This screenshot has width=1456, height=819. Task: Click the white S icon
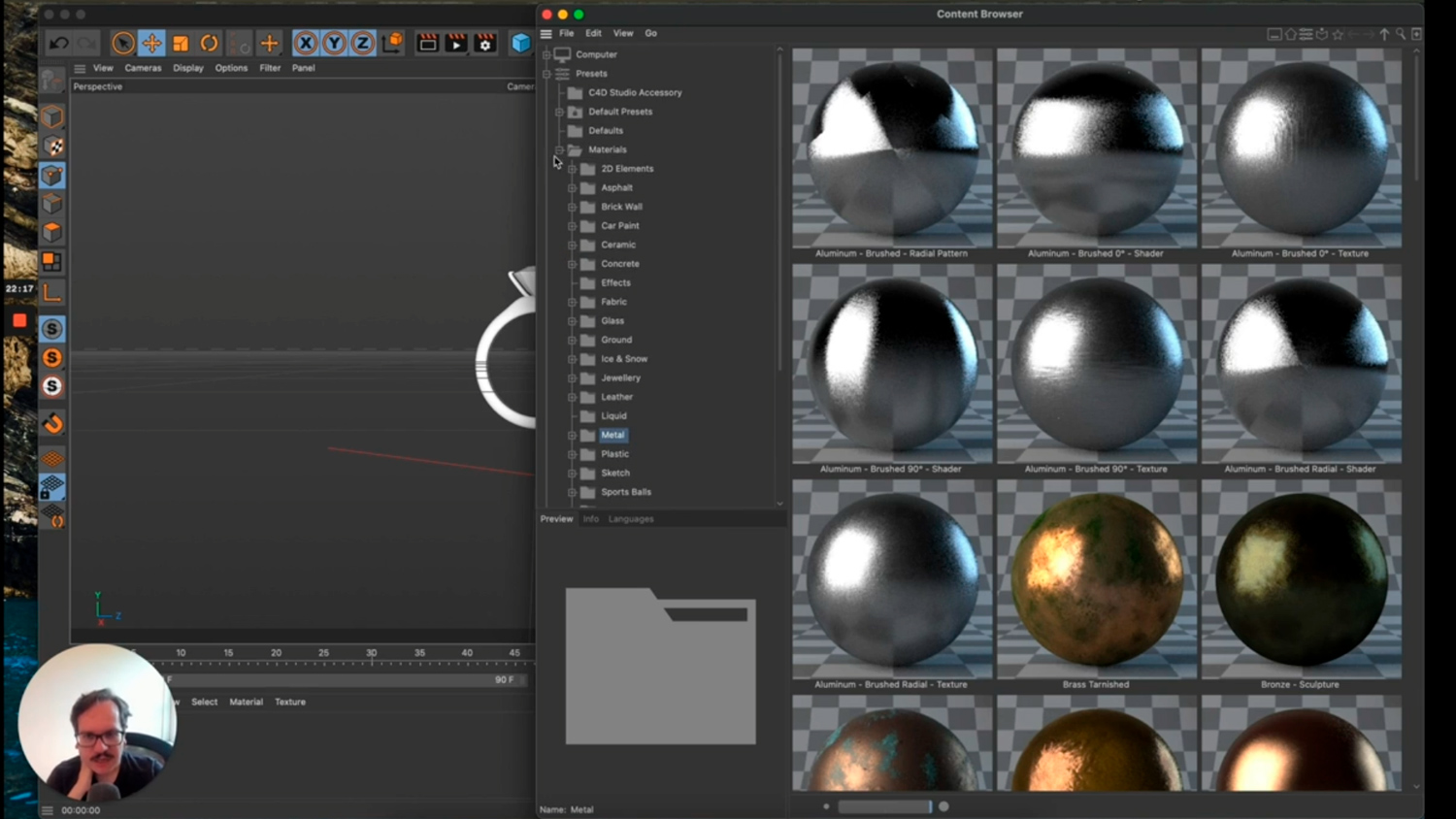coord(52,386)
